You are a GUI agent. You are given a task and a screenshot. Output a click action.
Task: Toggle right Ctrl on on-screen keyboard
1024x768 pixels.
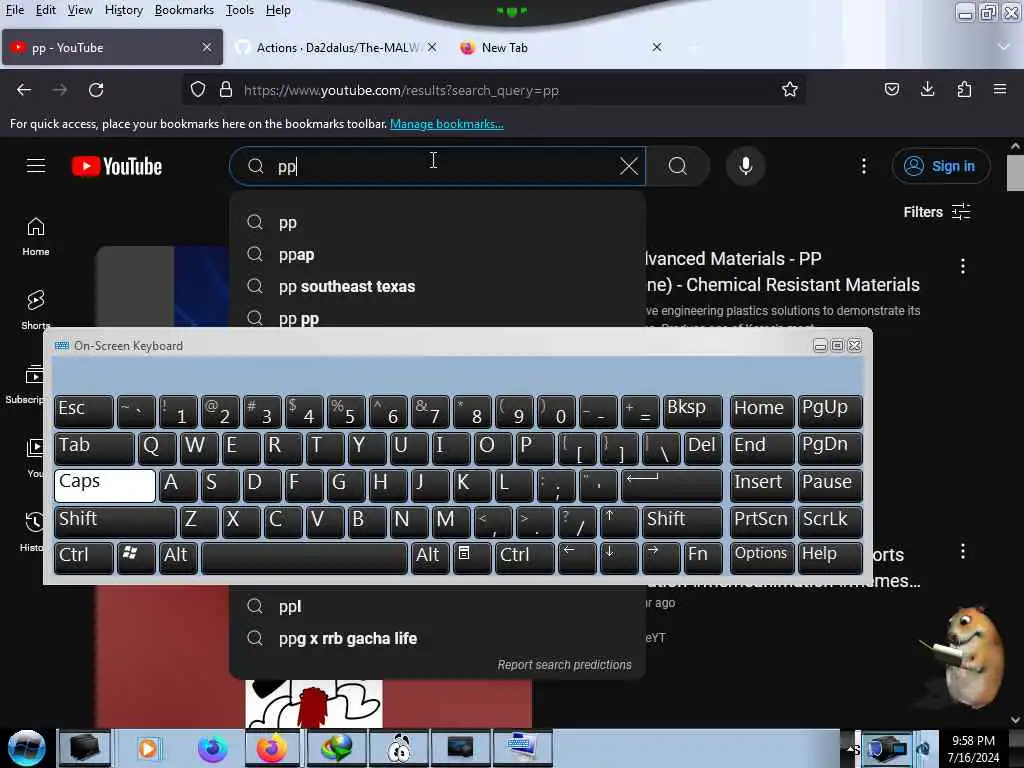[x=524, y=557]
